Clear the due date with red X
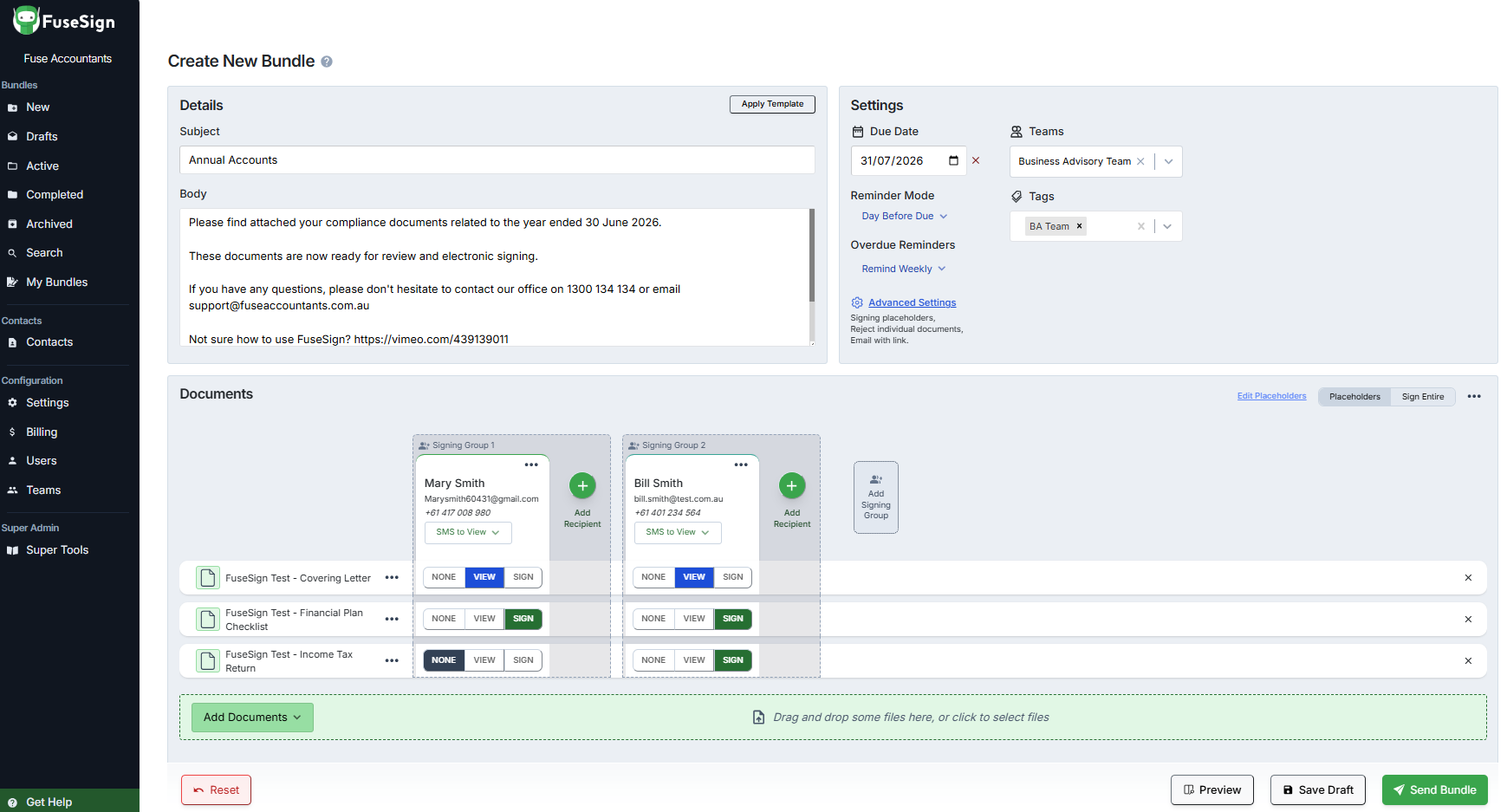 point(976,160)
